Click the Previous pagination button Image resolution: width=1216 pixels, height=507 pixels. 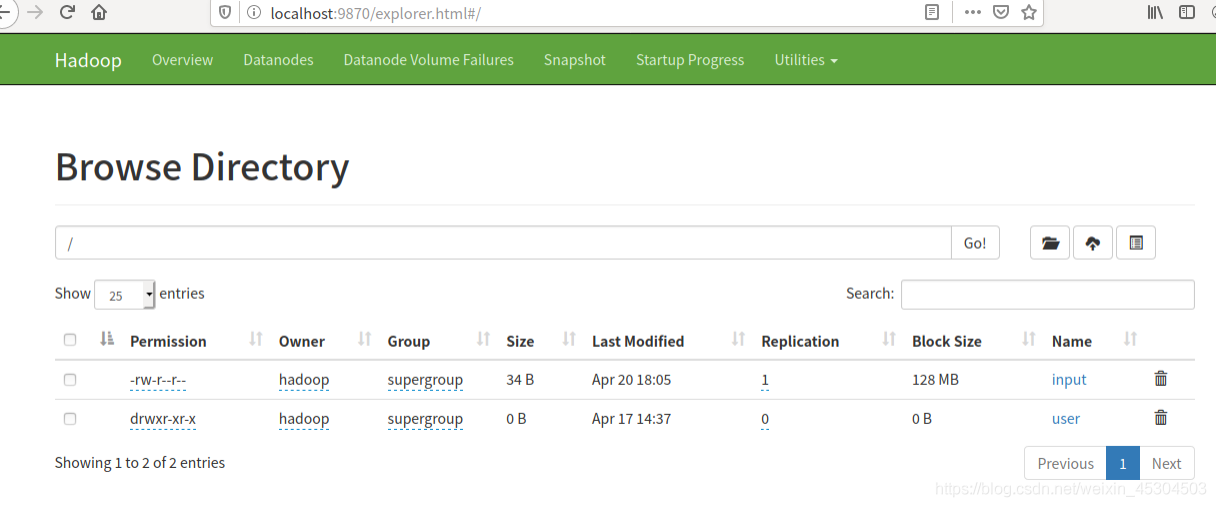[x=1066, y=463]
